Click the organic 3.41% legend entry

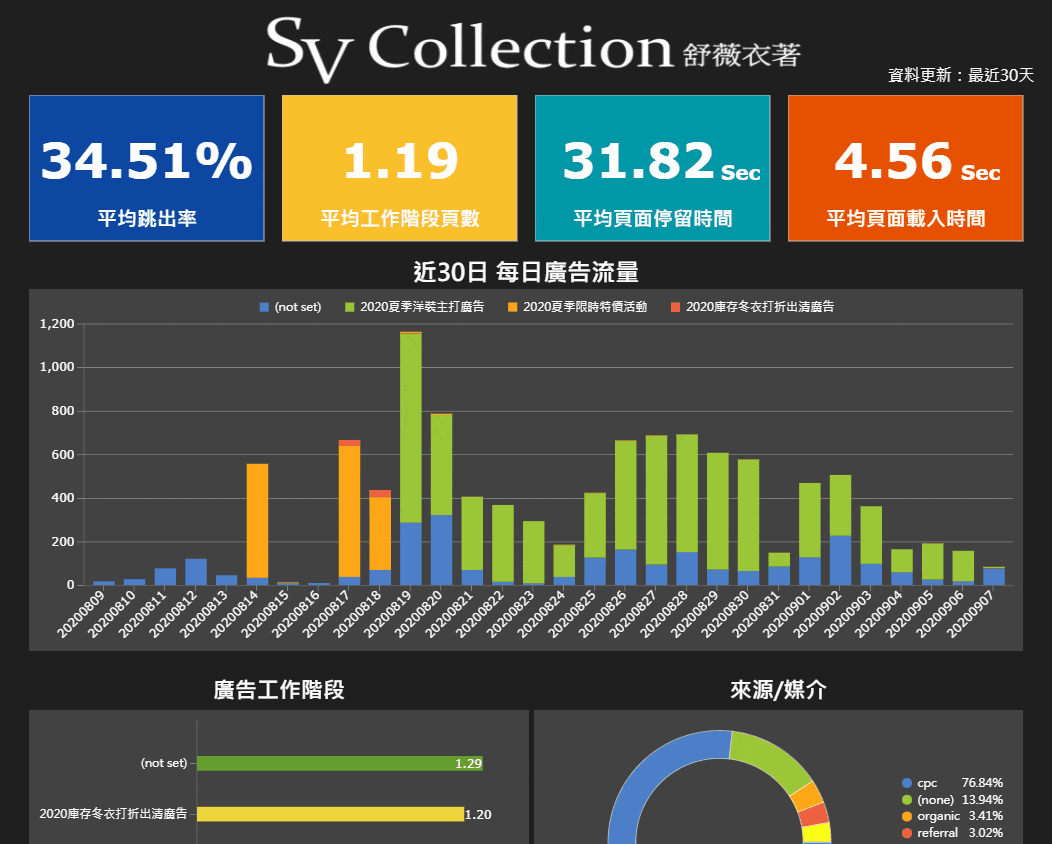[x=952, y=816]
